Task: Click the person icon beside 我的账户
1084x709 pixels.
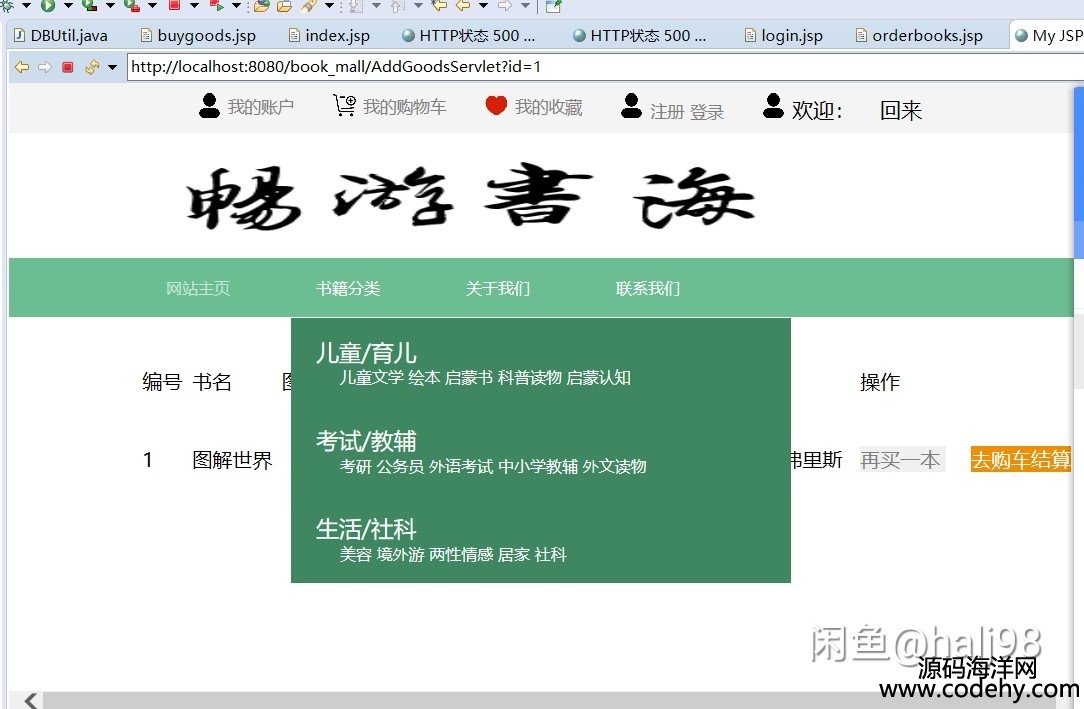Action: [x=209, y=106]
